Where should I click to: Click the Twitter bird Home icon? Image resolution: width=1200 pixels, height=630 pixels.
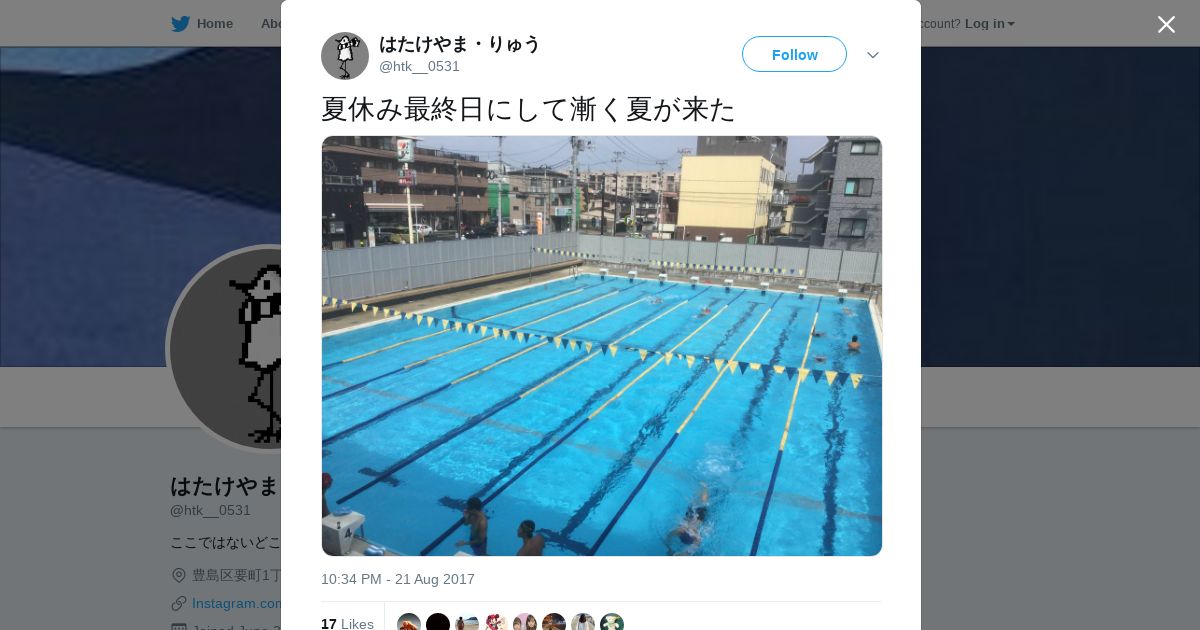180,23
